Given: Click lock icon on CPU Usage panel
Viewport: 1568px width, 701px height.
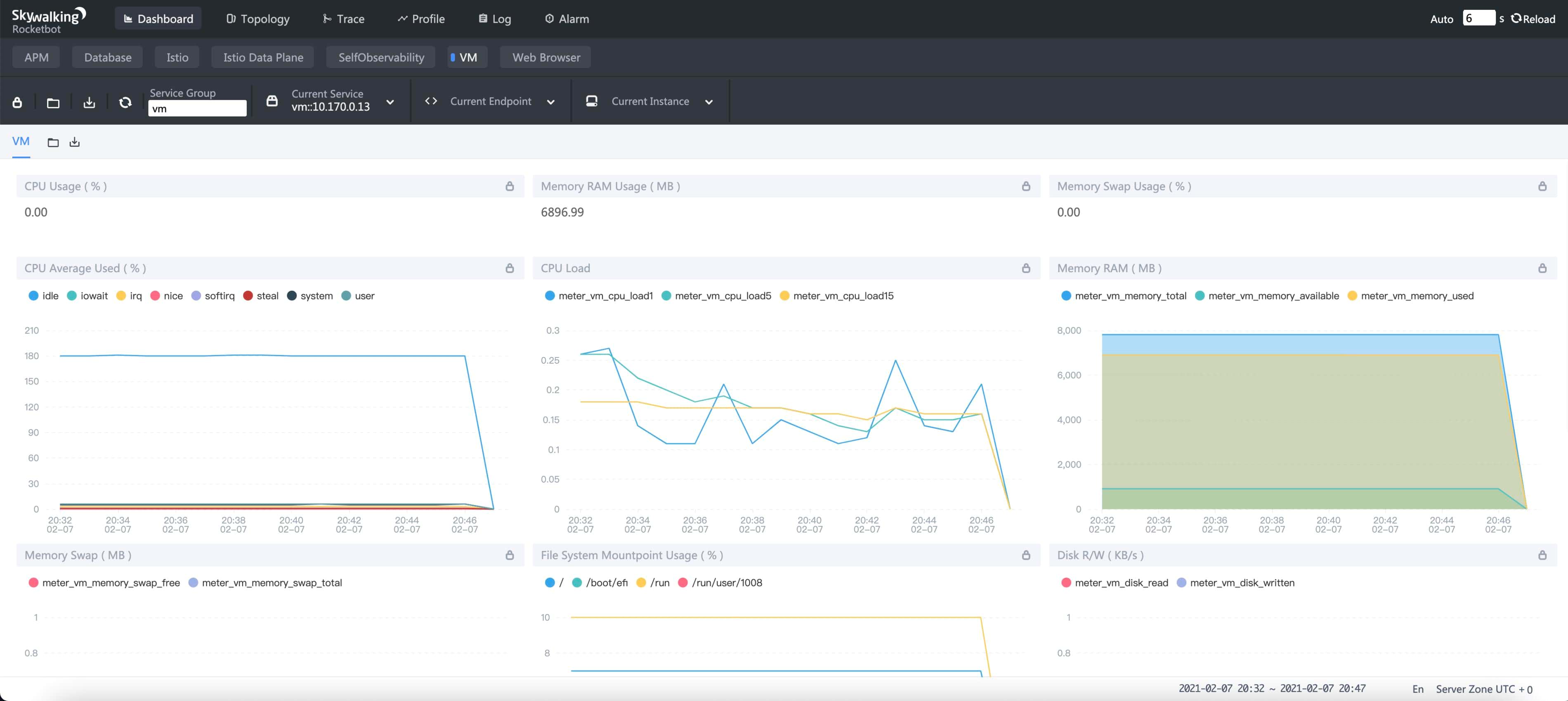Looking at the screenshot, I should coord(510,186).
